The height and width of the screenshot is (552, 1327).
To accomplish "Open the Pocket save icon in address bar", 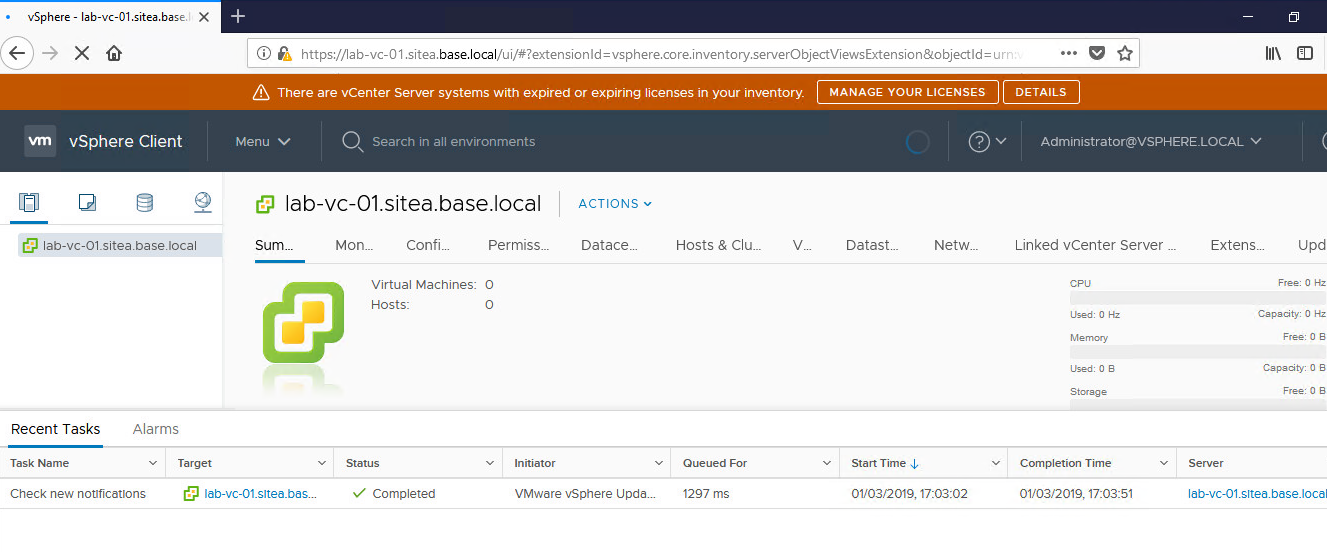I will pos(1097,53).
